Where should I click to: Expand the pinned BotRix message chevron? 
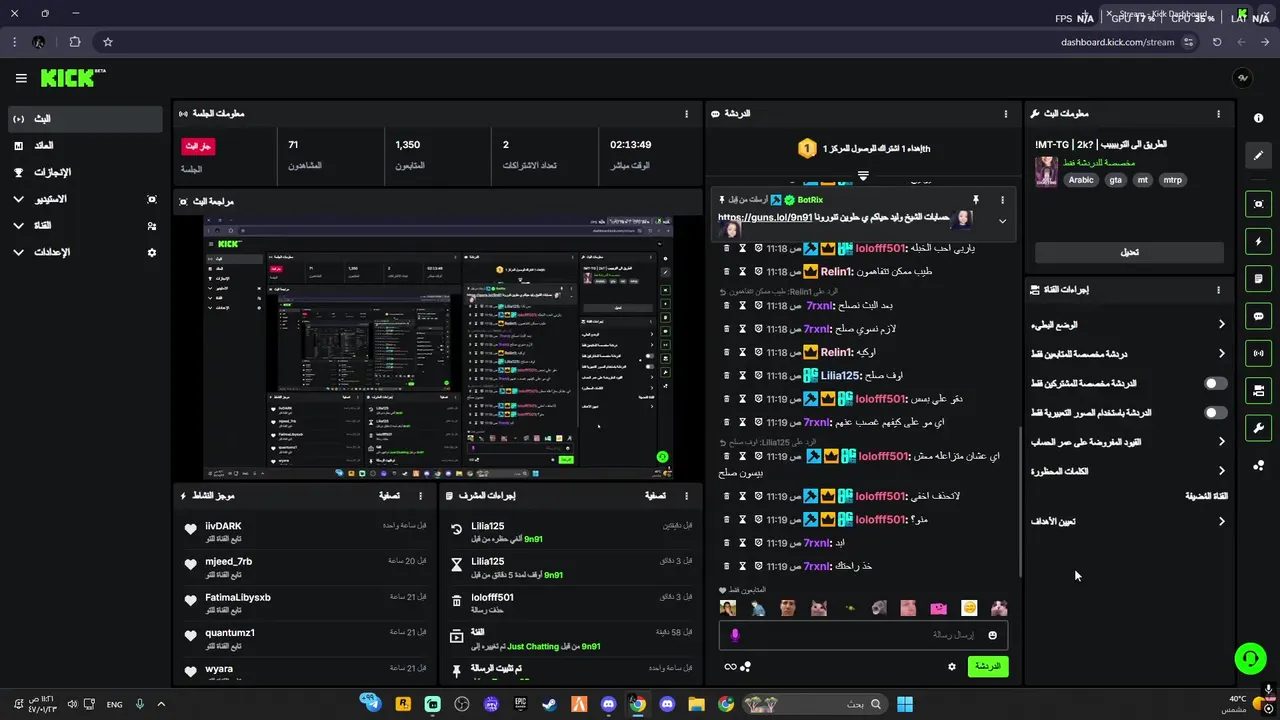1002,221
